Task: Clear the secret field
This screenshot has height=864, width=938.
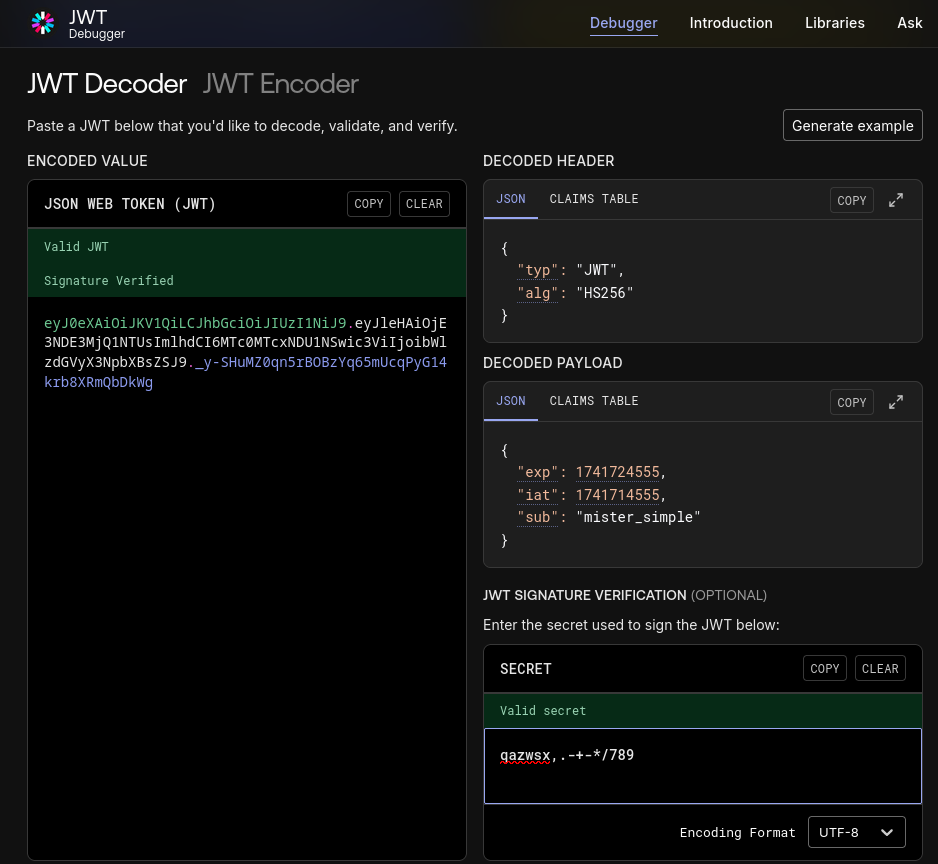Action: [x=880, y=669]
